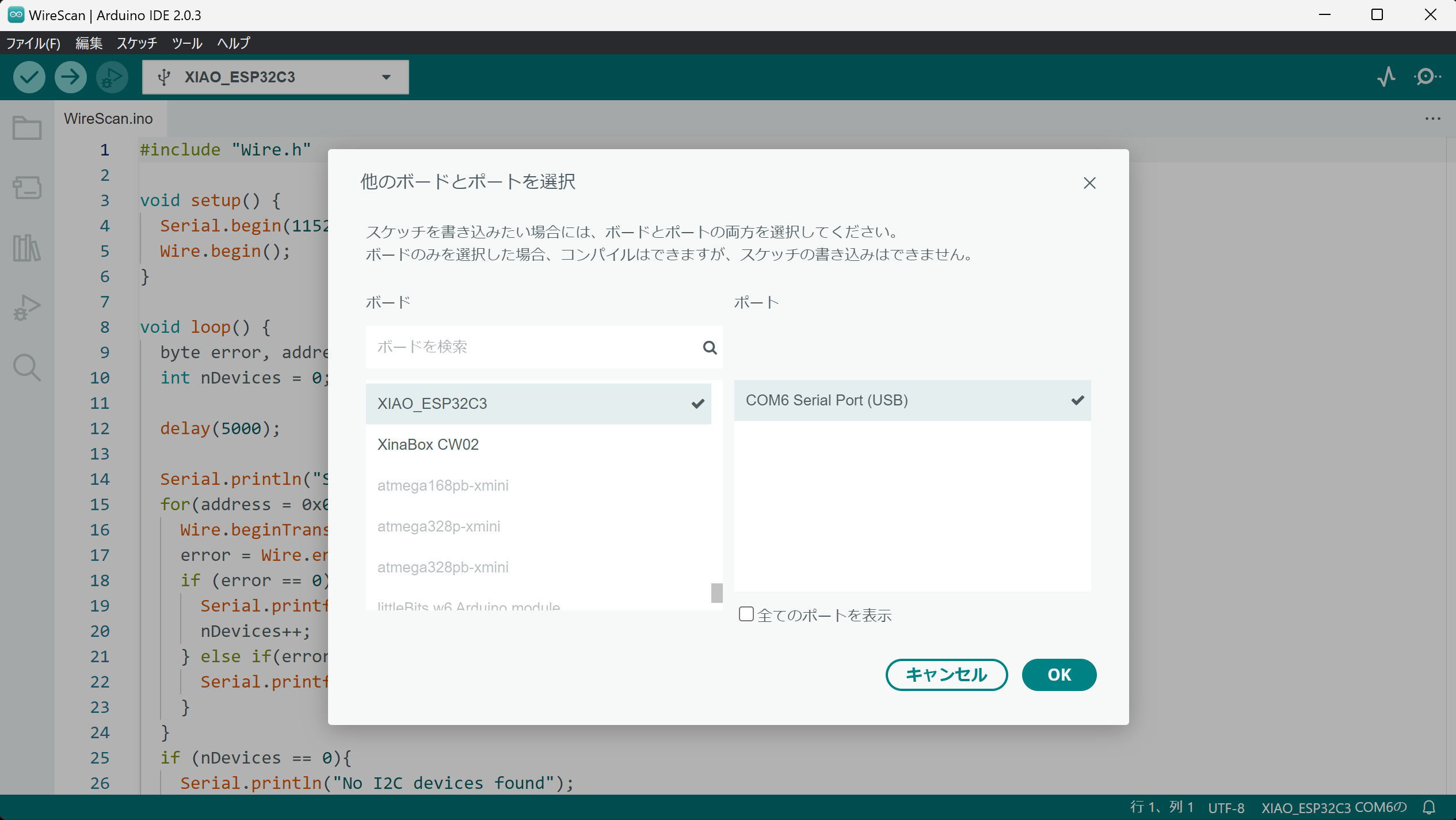Image resolution: width=1456 pixels, height=820 pixels.
Task: Open the Library Manager sidebar icon
Action: (26, 249)
